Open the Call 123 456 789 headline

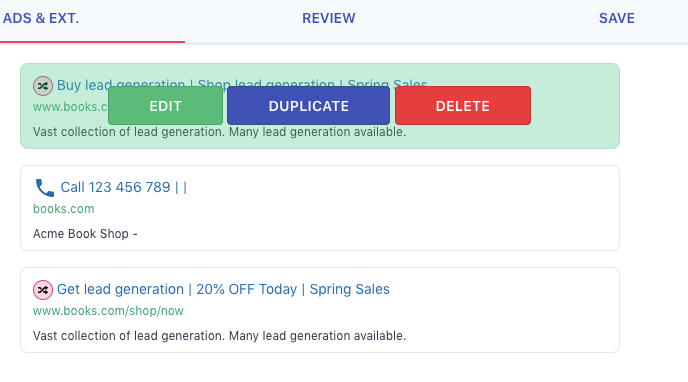(124, 187)
